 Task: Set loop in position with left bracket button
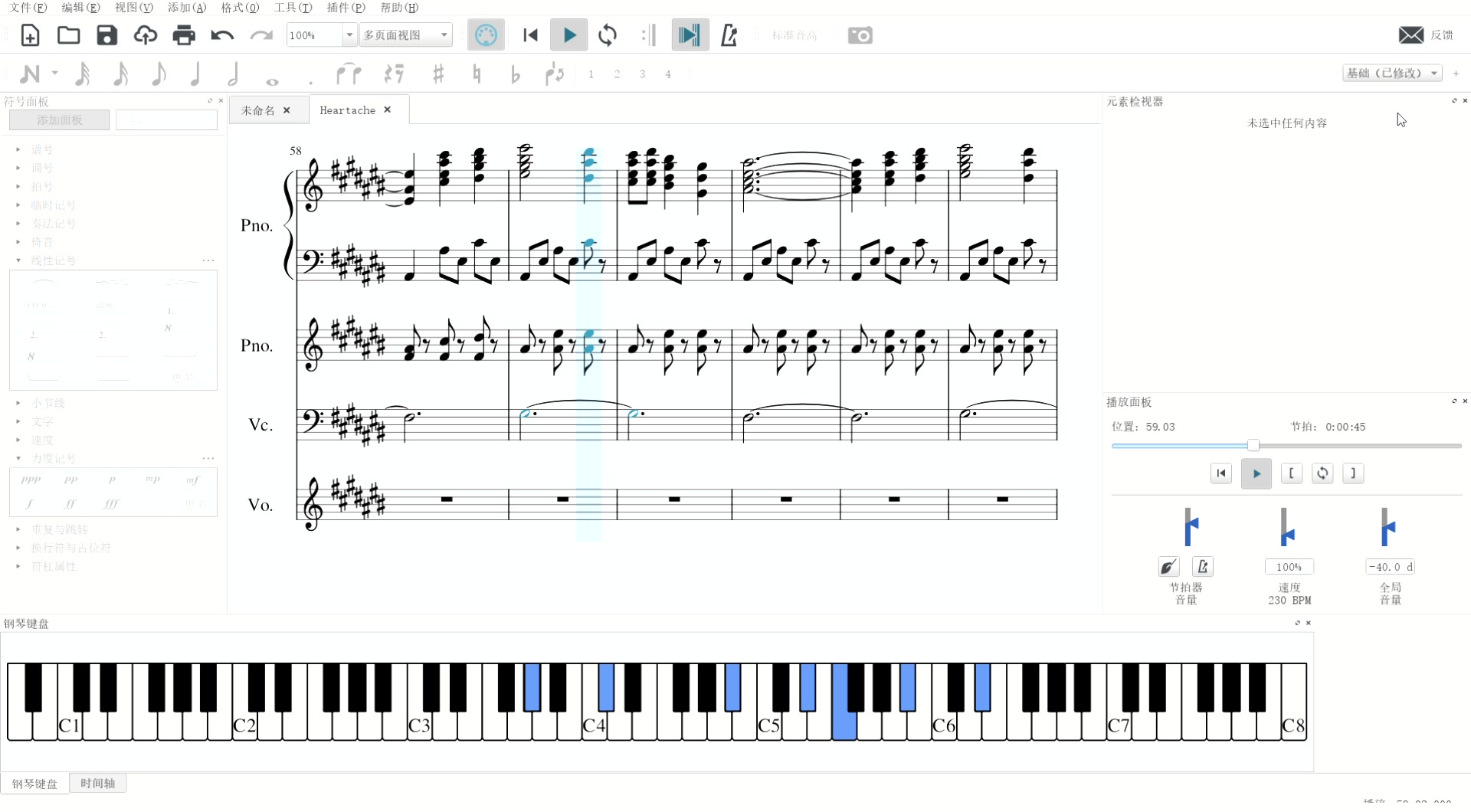[x=1291, y=473]
